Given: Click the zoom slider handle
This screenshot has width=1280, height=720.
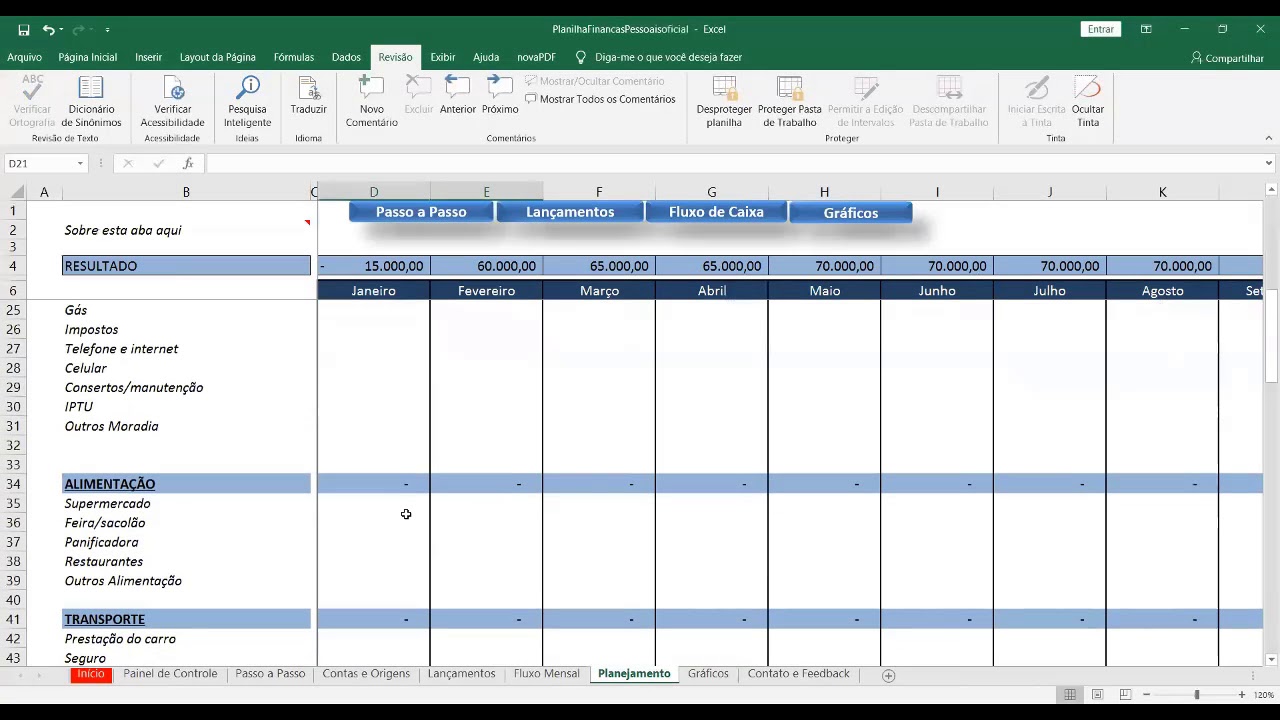Looking at the screenshot, I should [1197, 695].
